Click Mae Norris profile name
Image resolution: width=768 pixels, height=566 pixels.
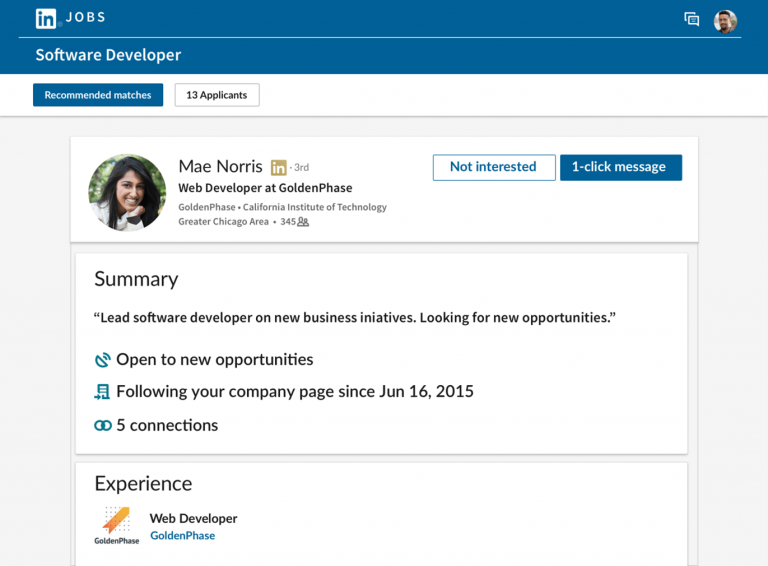click(x=220, y=167)
